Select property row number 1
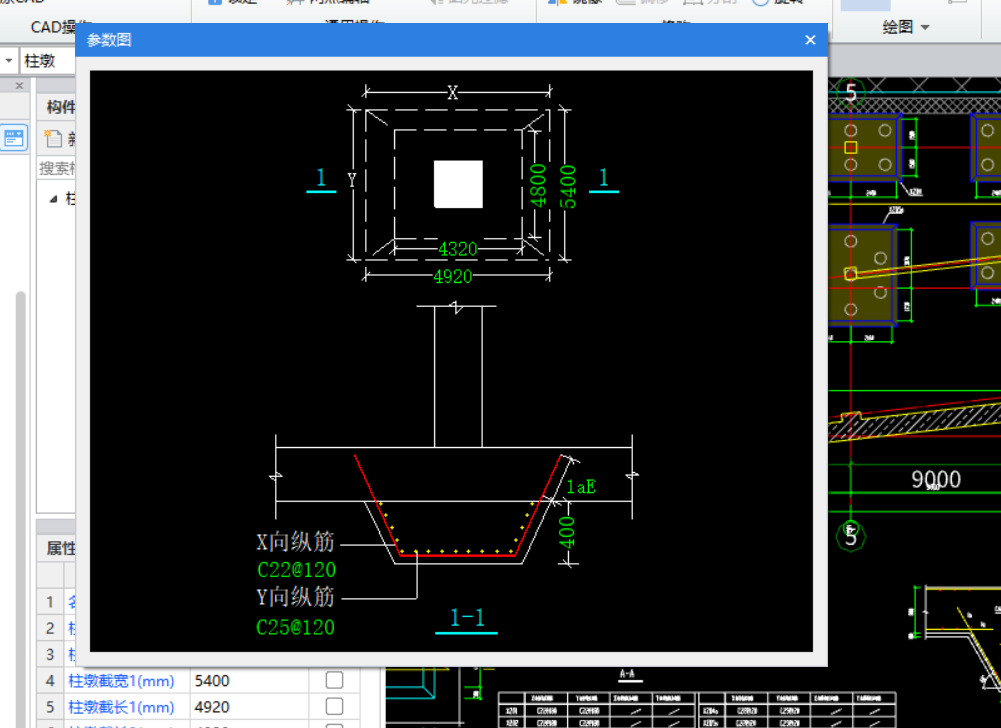Viewport: 1001px width, 728px height. [x=50, y=602]
